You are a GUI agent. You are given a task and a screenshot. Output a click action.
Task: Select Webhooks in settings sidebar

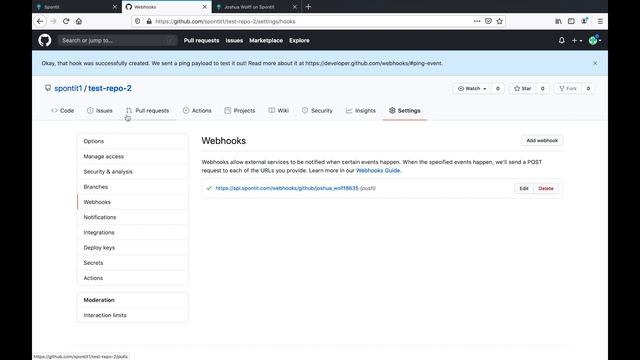click(x=133, y=202)
